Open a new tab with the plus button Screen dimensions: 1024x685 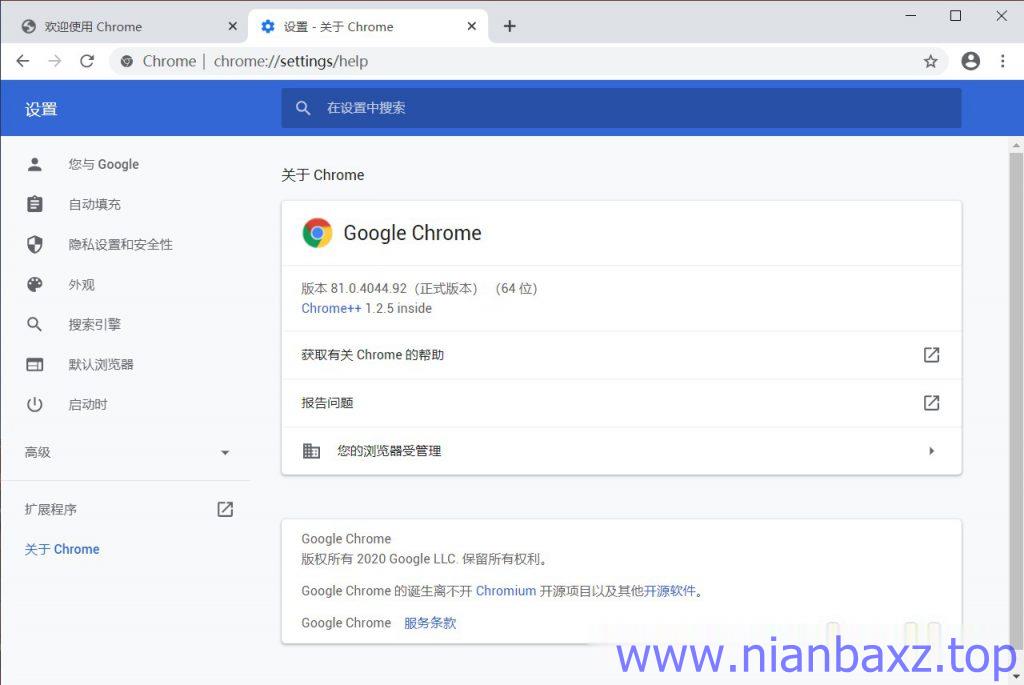click(x=509, y=26)
